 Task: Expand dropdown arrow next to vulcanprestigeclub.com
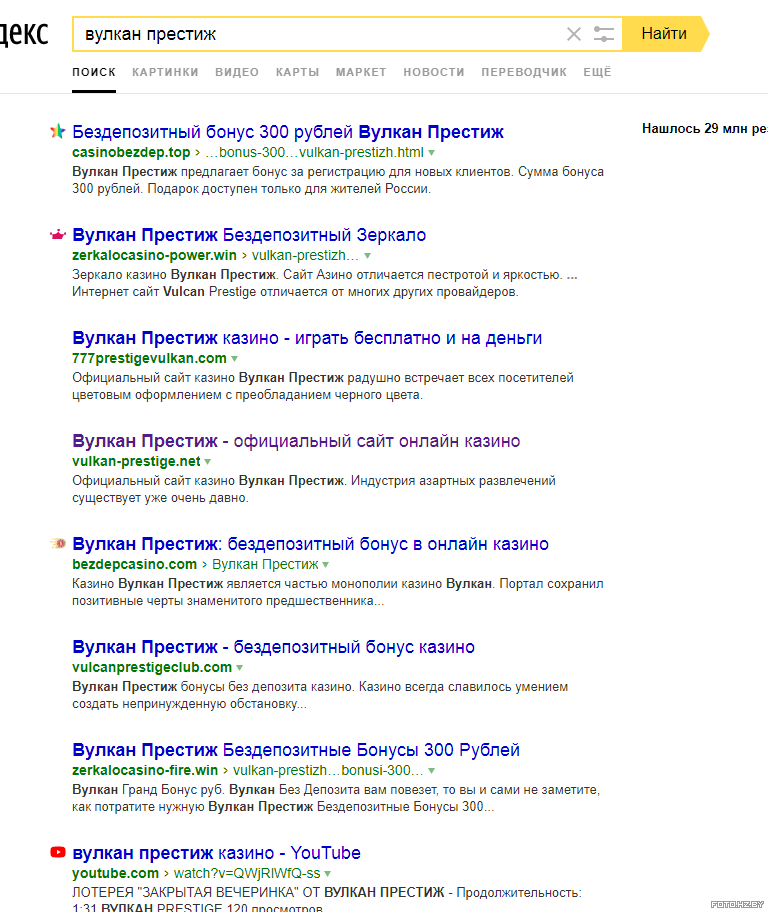pos(240,668)
